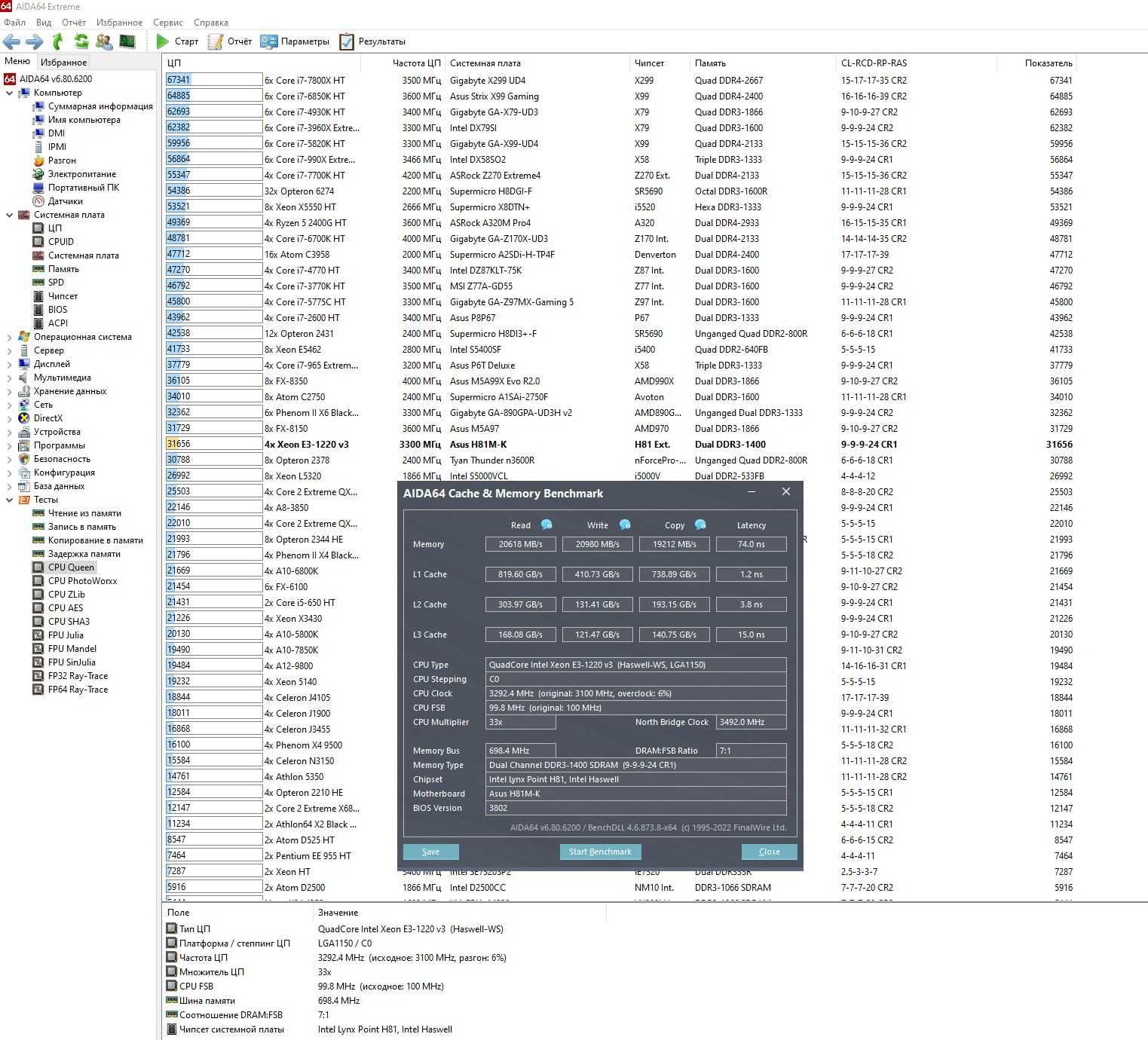This screenshot has height=1040, width=1148.
Task: Expand the Мультимедиа tree node
Action: (x=9, y=378)
